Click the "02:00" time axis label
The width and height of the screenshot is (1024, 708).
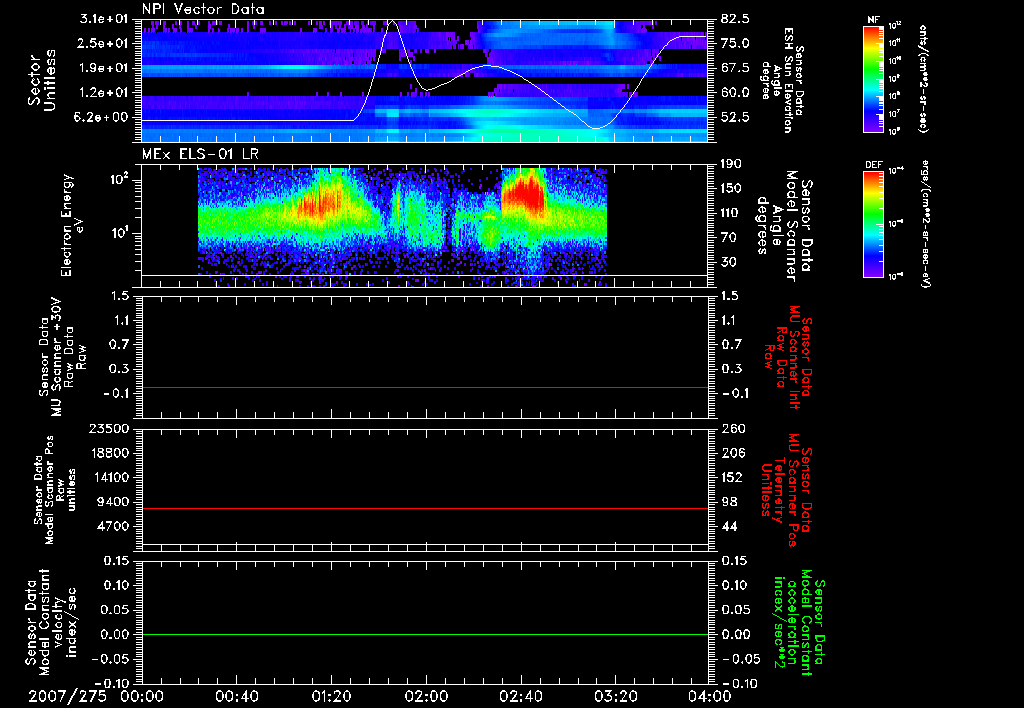426,696
